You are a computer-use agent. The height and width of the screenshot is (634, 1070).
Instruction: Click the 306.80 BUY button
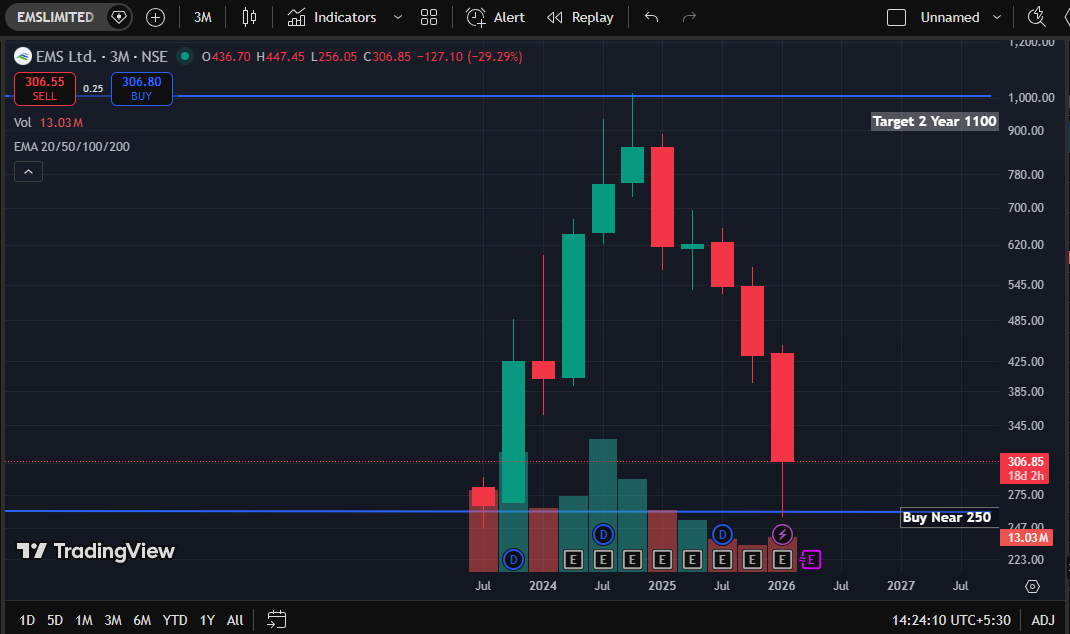click(142, 89)
